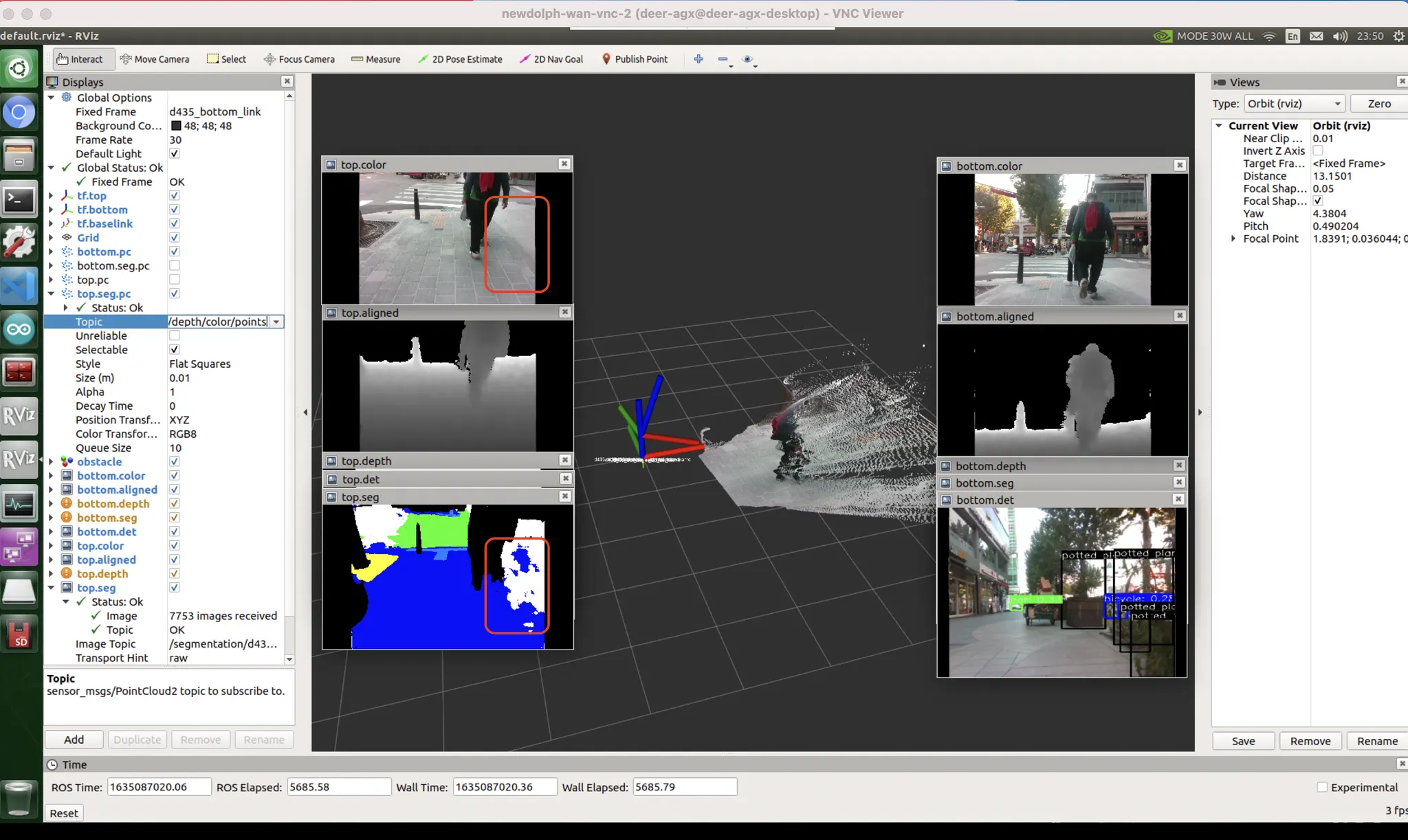
Task: Click the ROS Time input field
Action: 159,787
